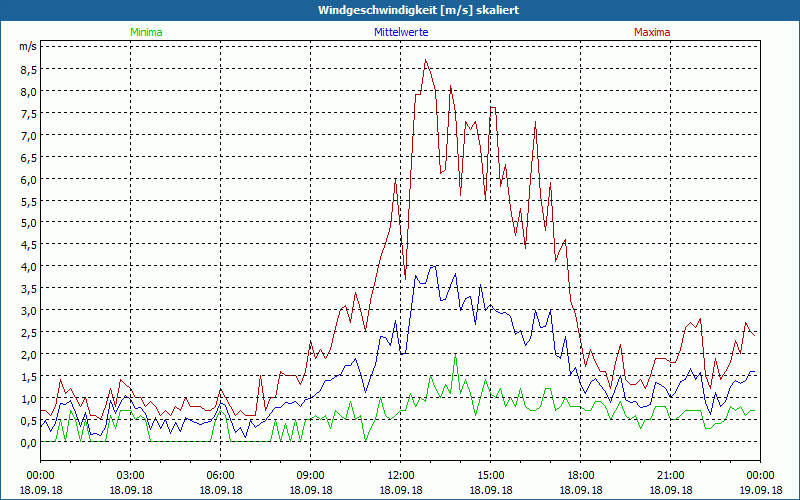Click the 19.09.18 date label
The height and width of the screenshot is (500, 800).
(760, 491)
